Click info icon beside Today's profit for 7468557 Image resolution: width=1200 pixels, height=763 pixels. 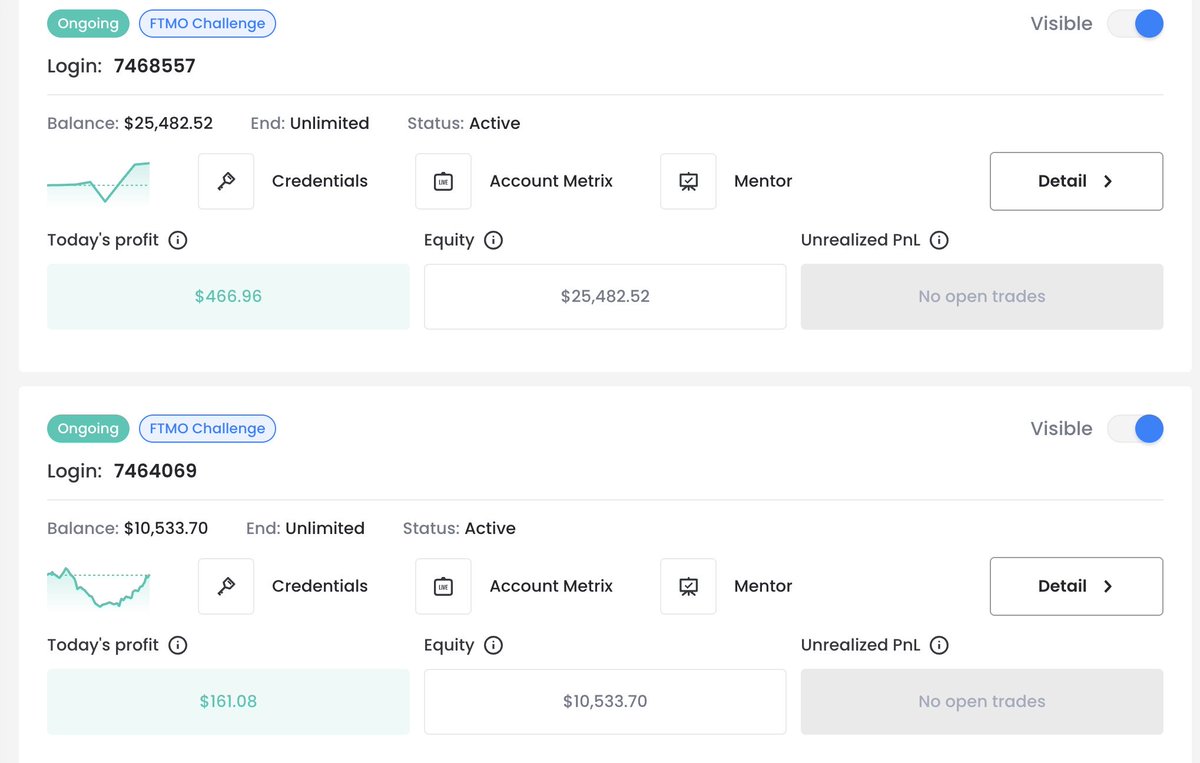[178, 240]
